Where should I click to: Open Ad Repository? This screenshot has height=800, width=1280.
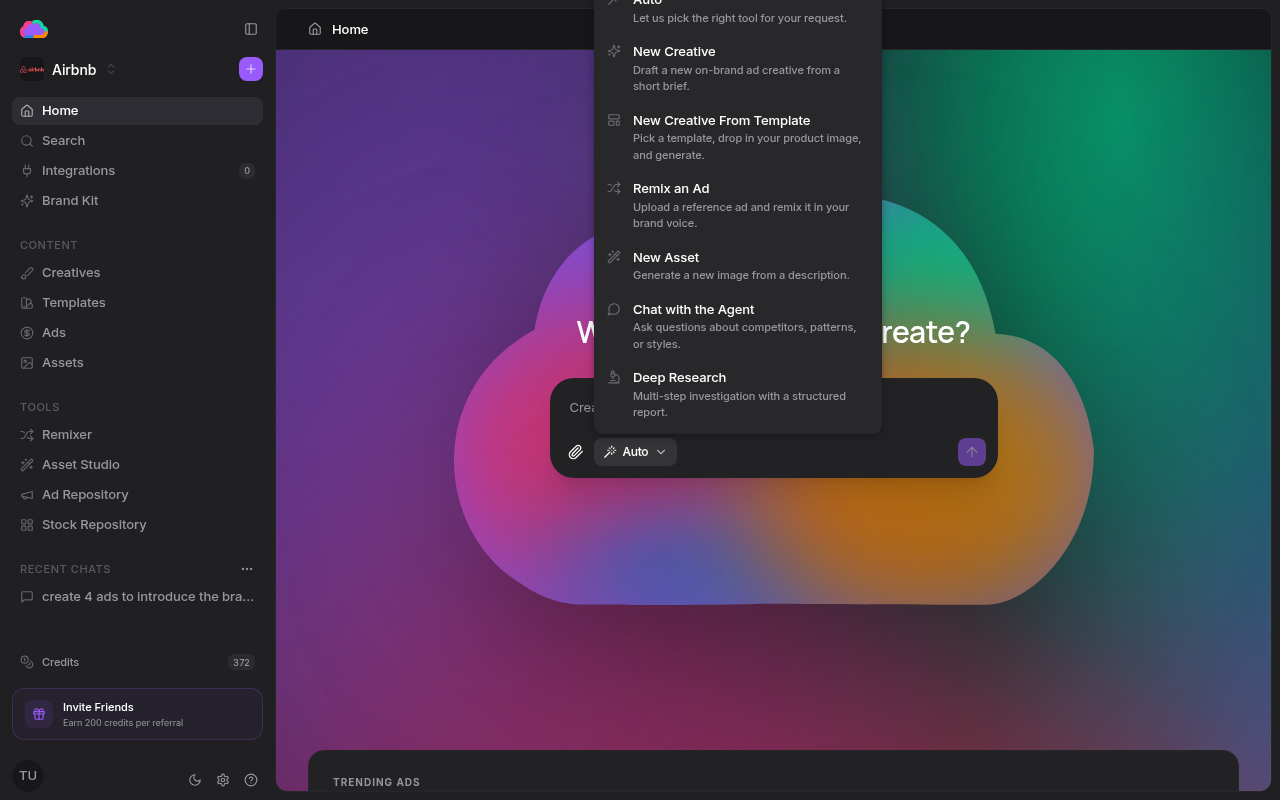[x=137, y=495]
